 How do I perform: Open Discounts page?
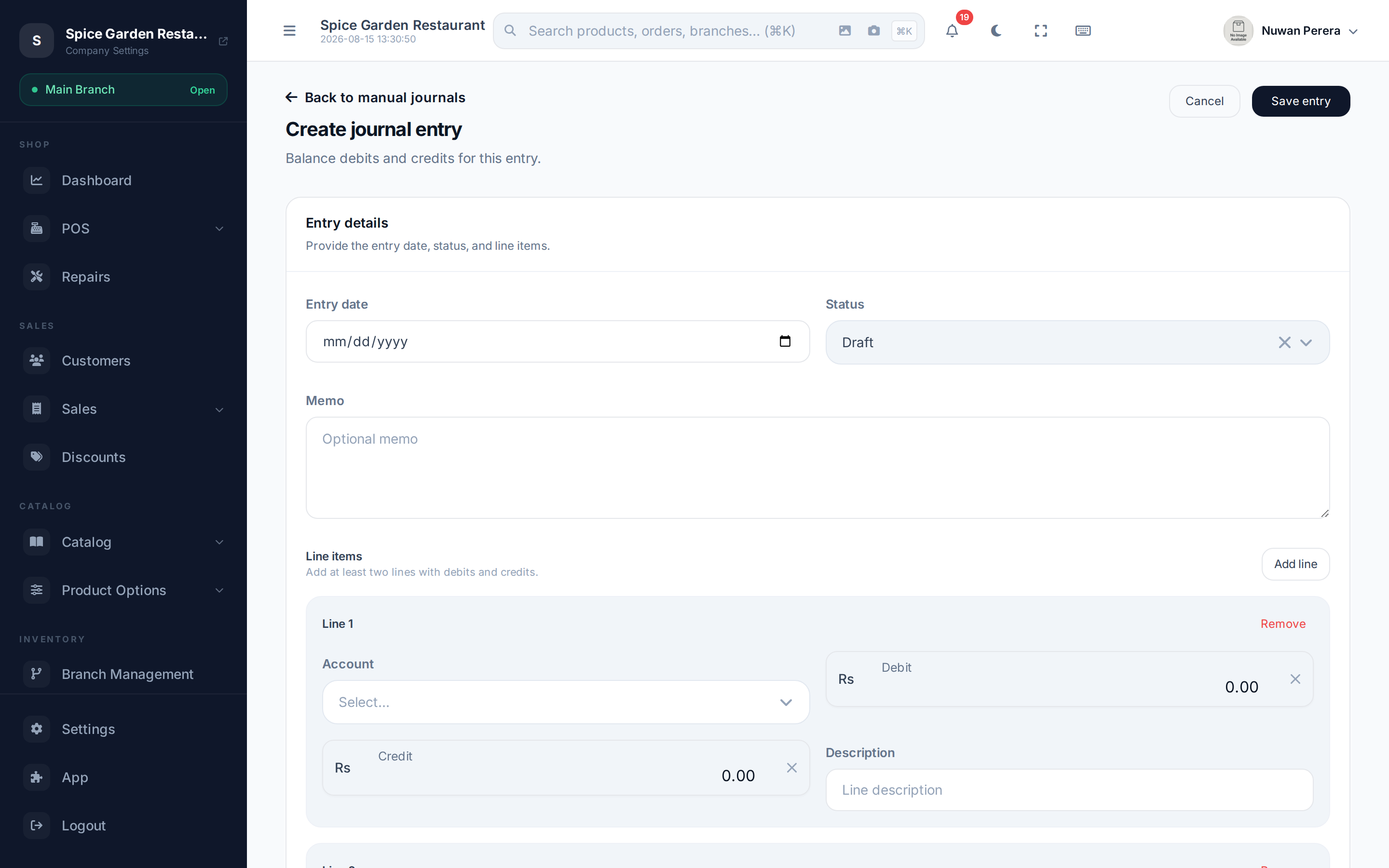123,457
